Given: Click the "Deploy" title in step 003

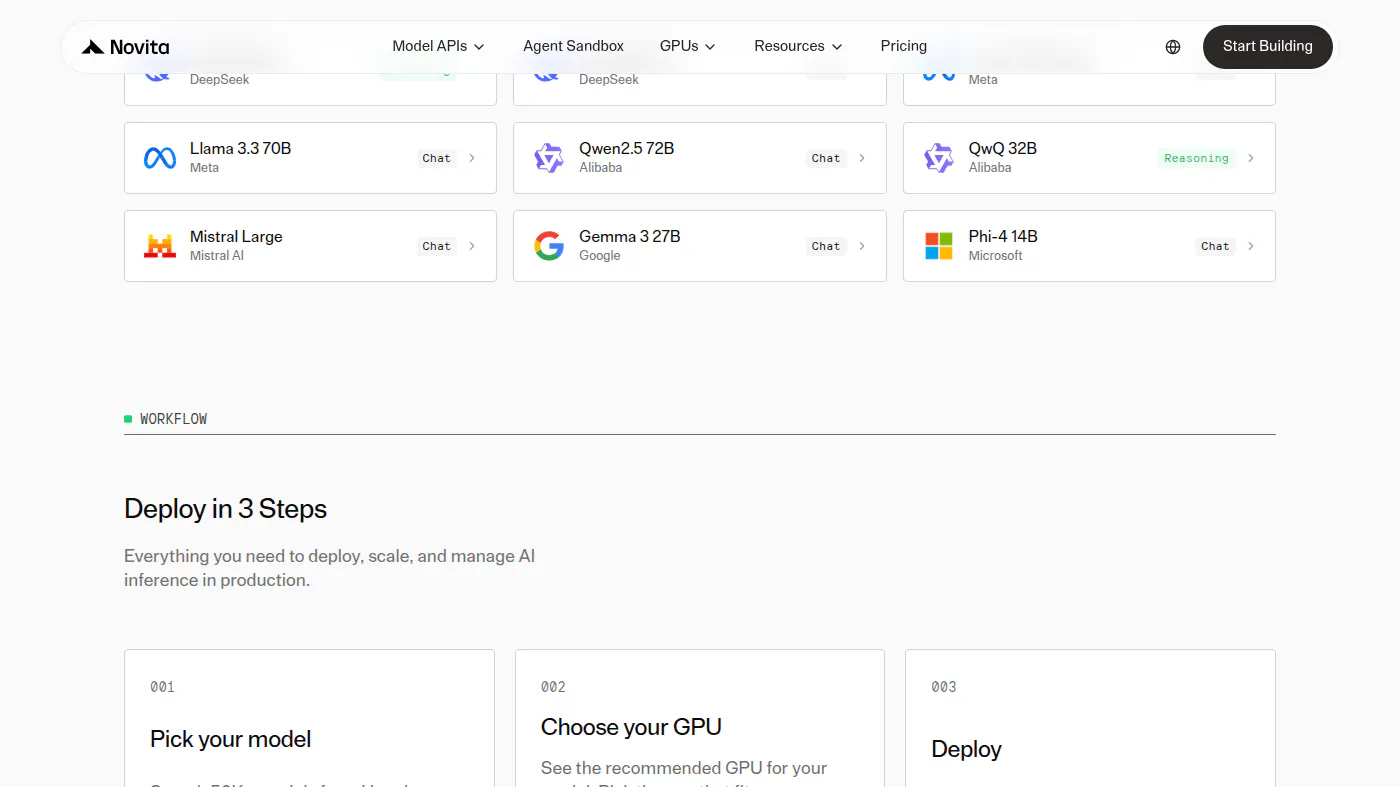Looking at the screenshot, I should point(966,749).
